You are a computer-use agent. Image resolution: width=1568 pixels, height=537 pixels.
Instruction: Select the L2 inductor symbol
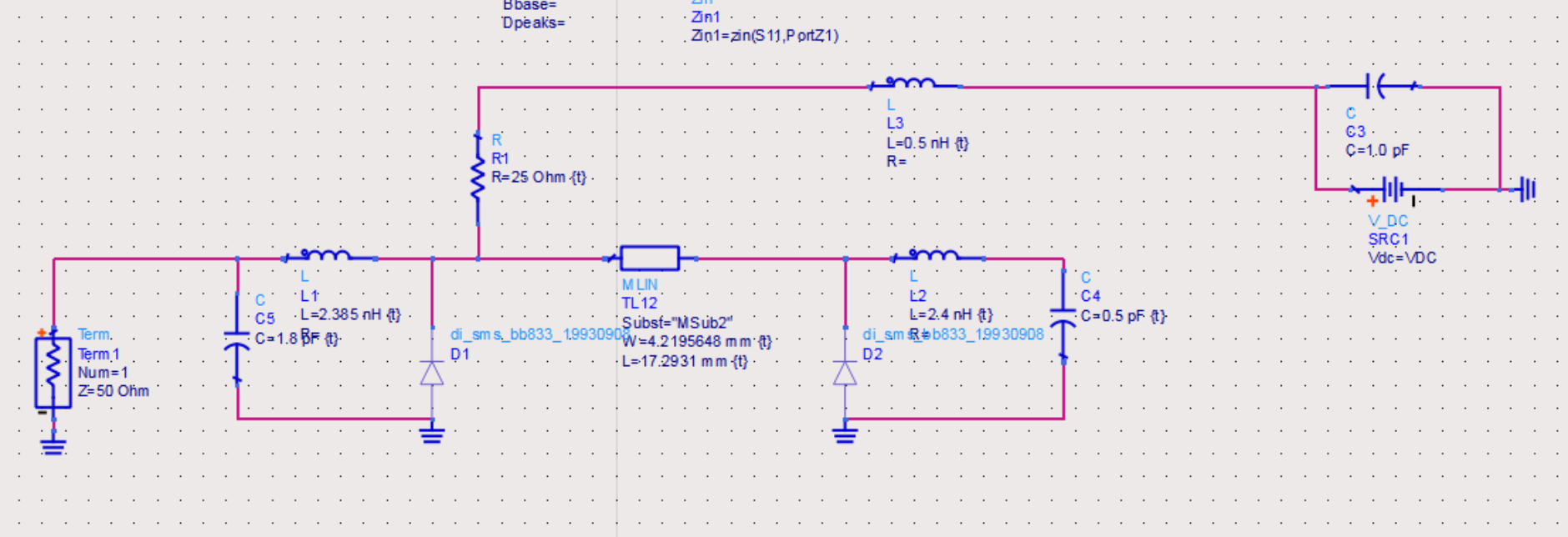pyautogui.click(x=937, y=254)
